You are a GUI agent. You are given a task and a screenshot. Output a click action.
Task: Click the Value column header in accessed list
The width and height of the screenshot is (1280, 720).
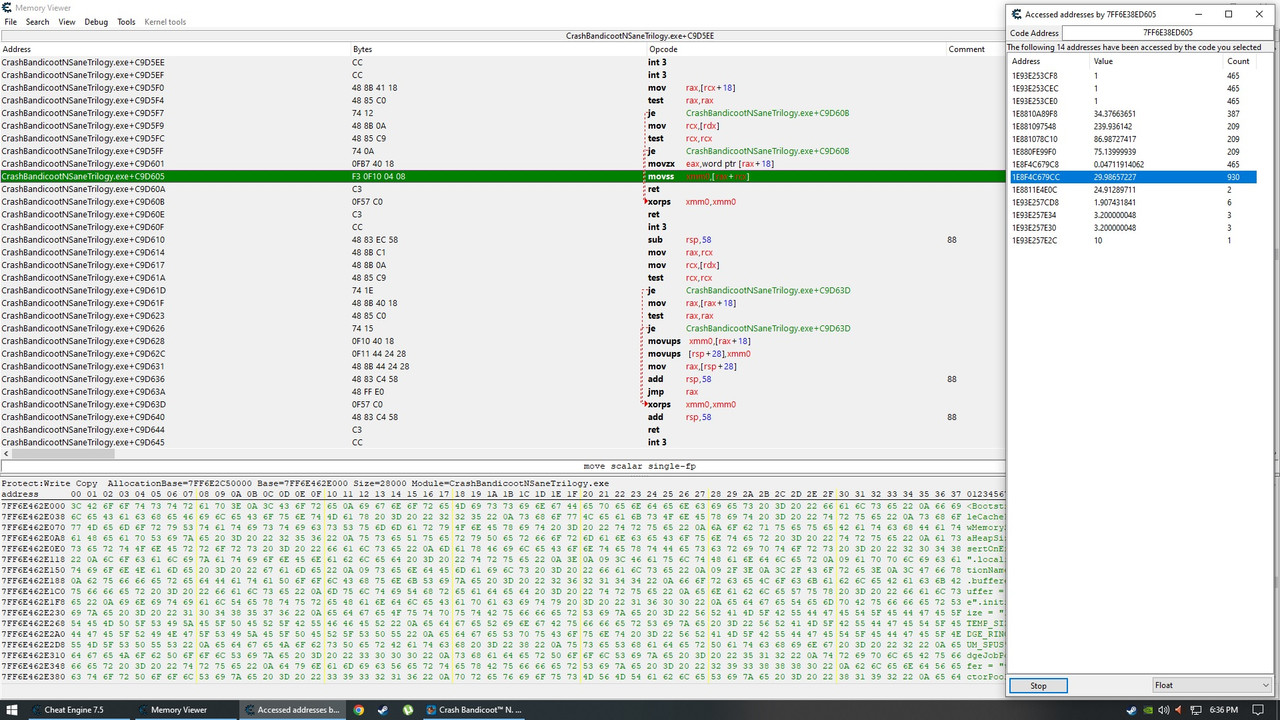click(x=1157, y=61)
